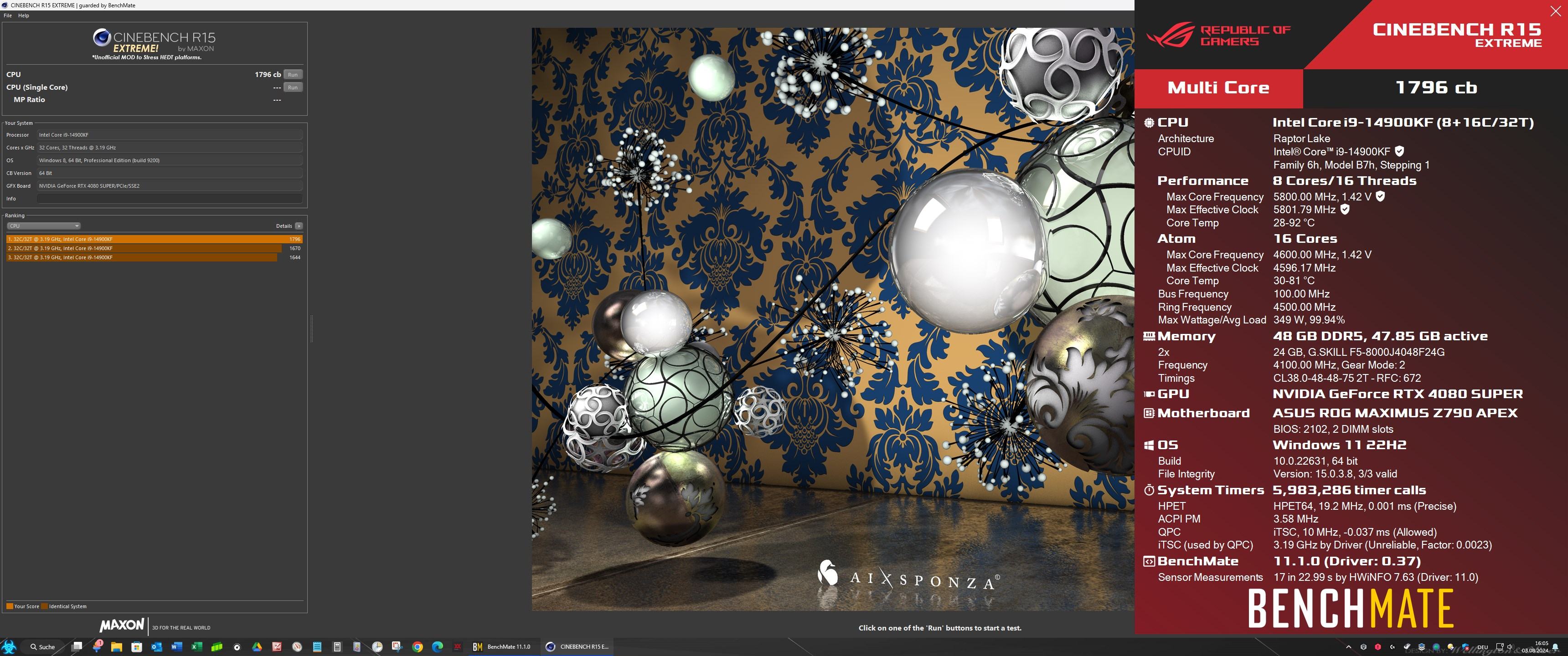Open the CPU ranking dropdown
This screenshot has height=656, width=1568.
(43, 226)
